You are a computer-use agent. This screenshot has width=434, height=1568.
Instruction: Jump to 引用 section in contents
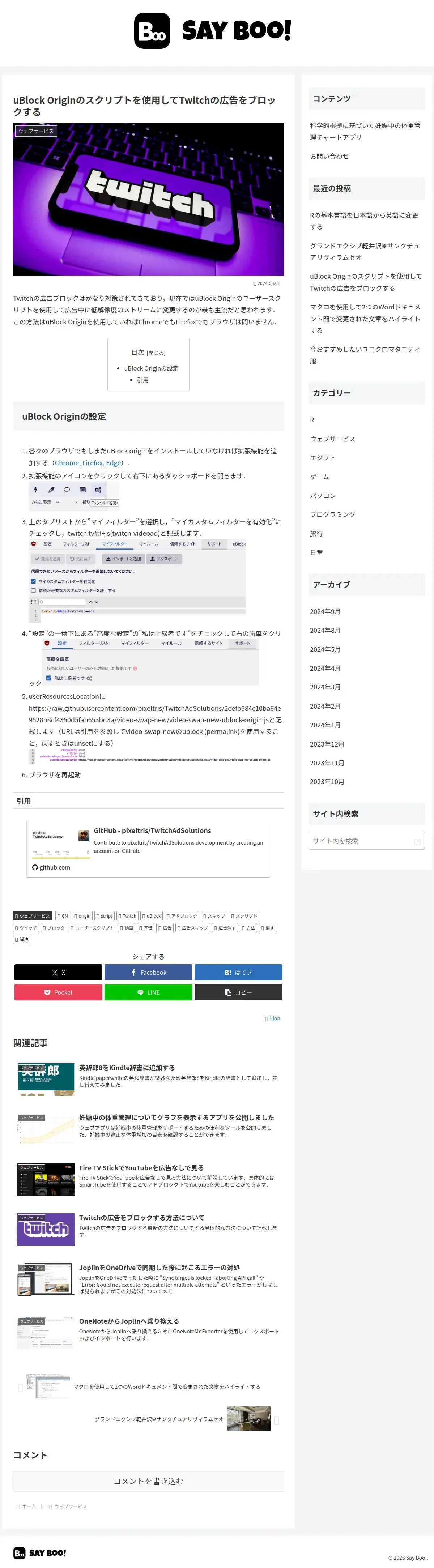click(142, 380)
